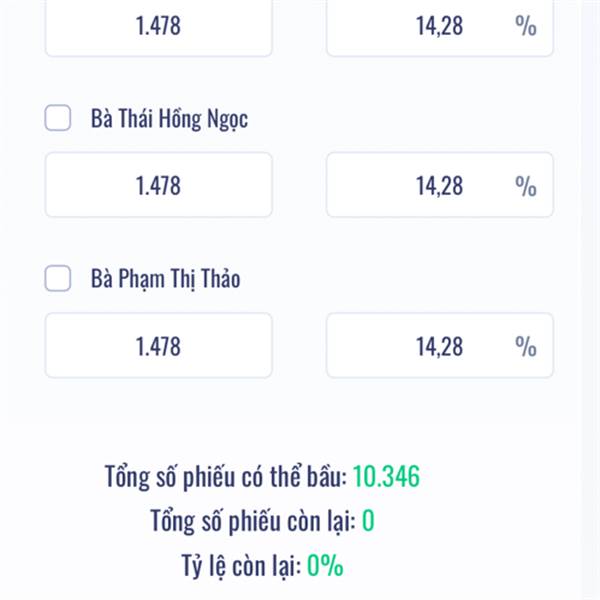
Task: Tick the Bà Thái Hồng Ngọc checkbox
Action: click(58, 119)
